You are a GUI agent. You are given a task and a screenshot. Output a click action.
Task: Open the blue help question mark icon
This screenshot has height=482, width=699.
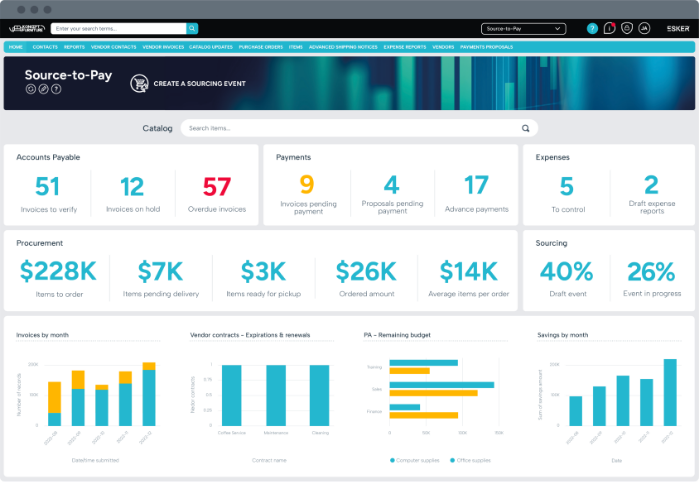[593, 29]
